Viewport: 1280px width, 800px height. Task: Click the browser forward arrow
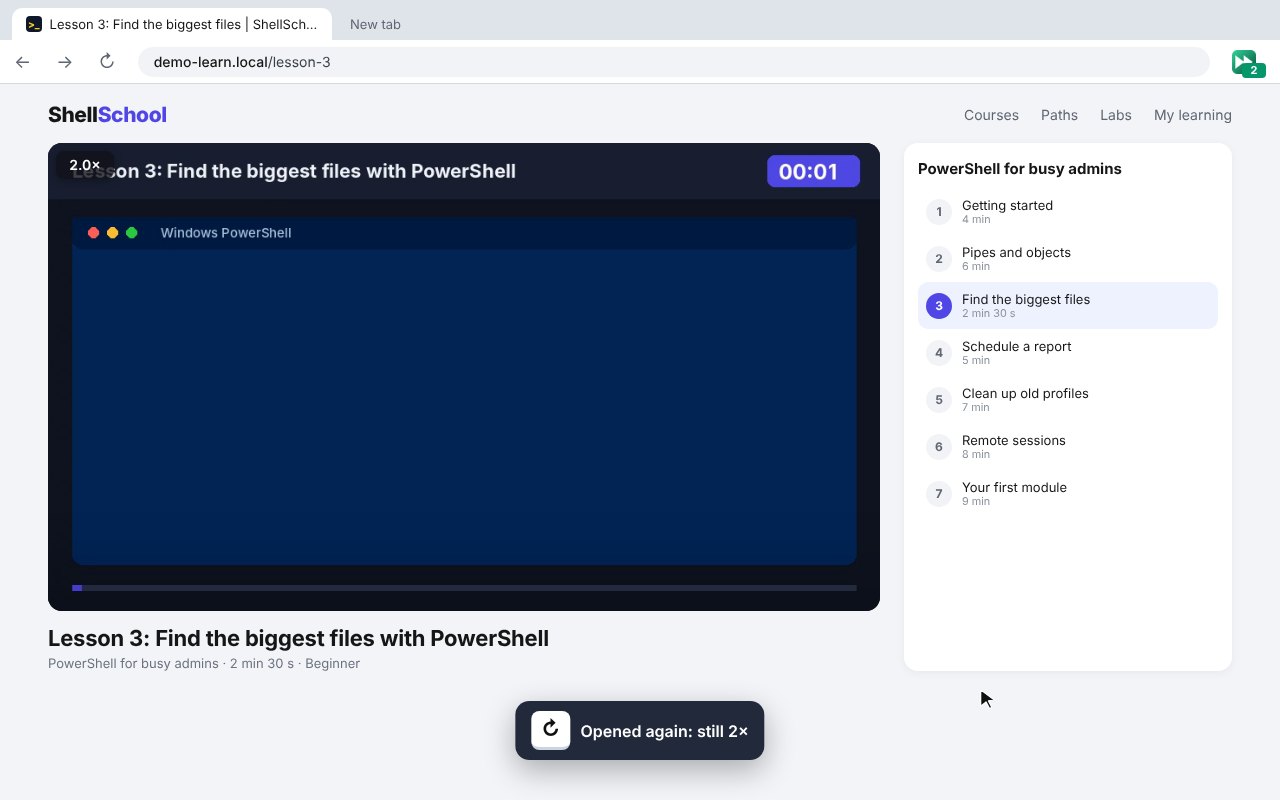point(65,62)
